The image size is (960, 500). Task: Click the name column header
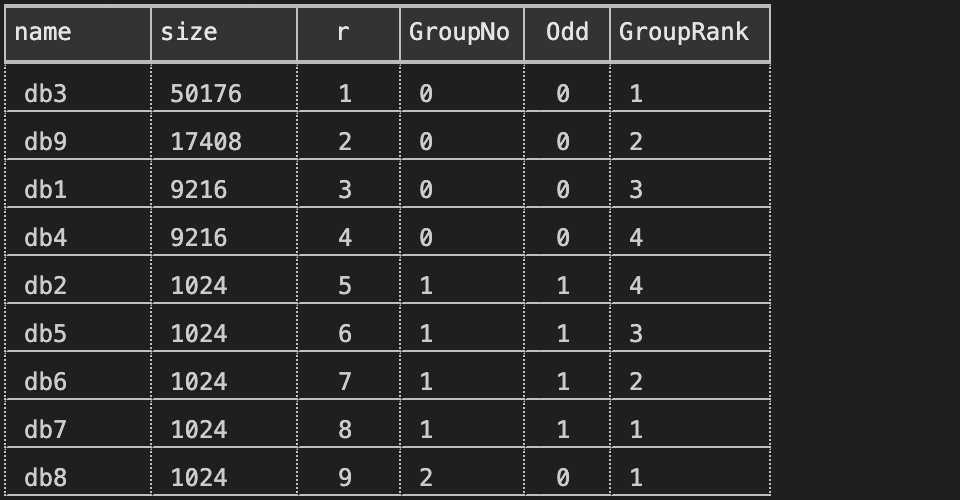point(78,33)
